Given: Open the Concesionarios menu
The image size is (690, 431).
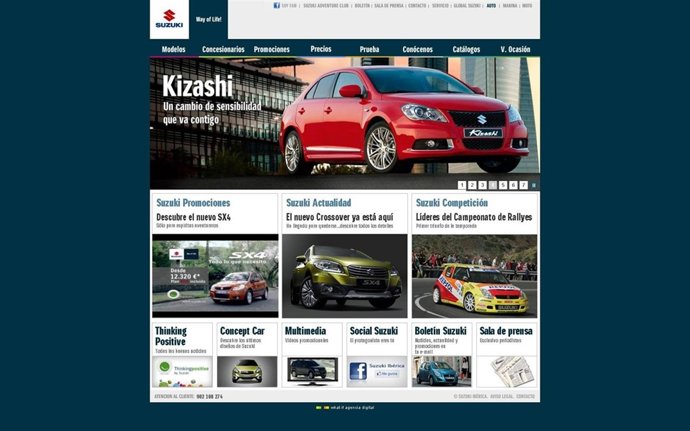Looking at the screenshot, I should (223, 49).
